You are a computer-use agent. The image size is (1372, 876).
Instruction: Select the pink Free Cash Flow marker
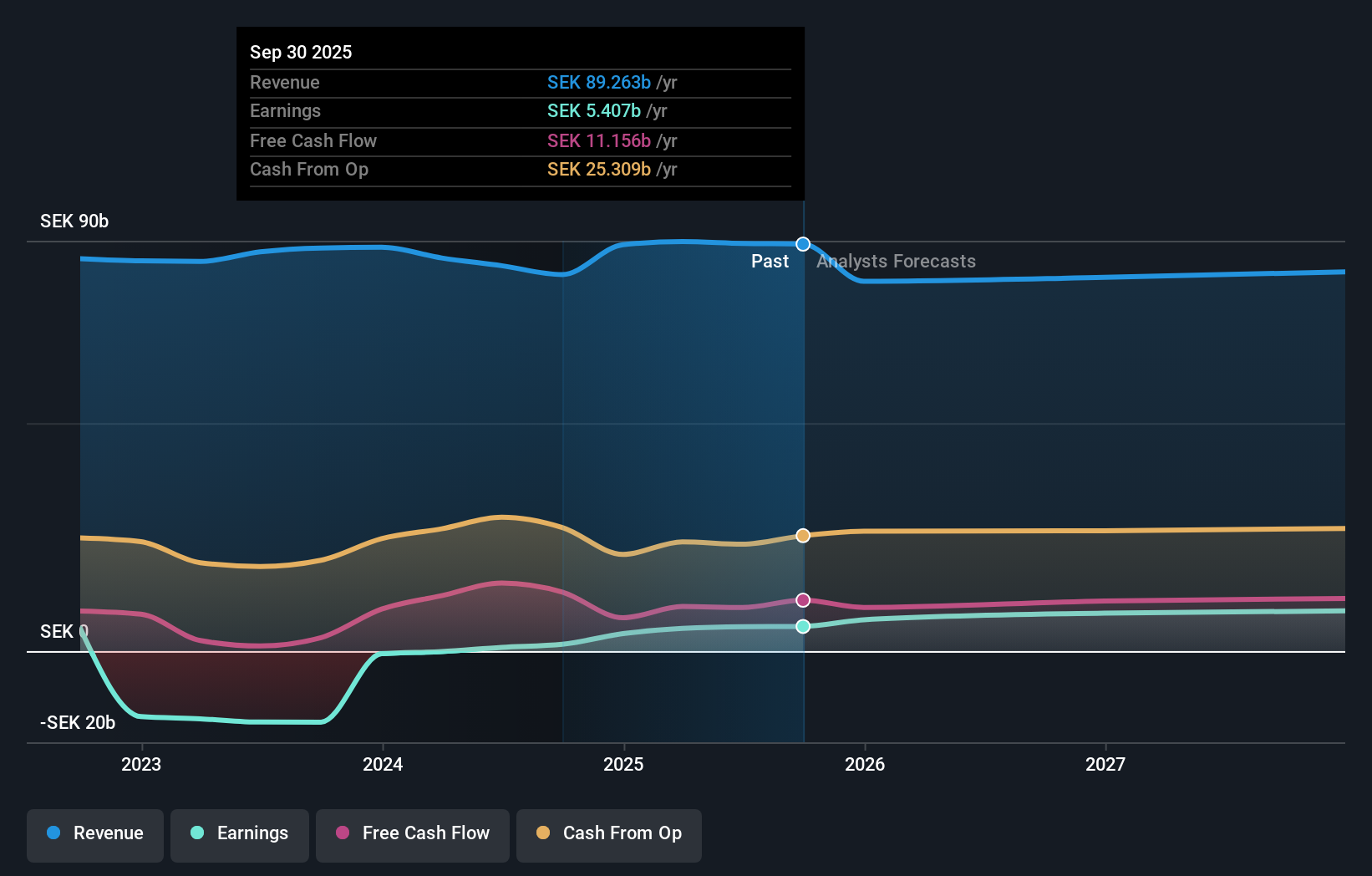803,599
